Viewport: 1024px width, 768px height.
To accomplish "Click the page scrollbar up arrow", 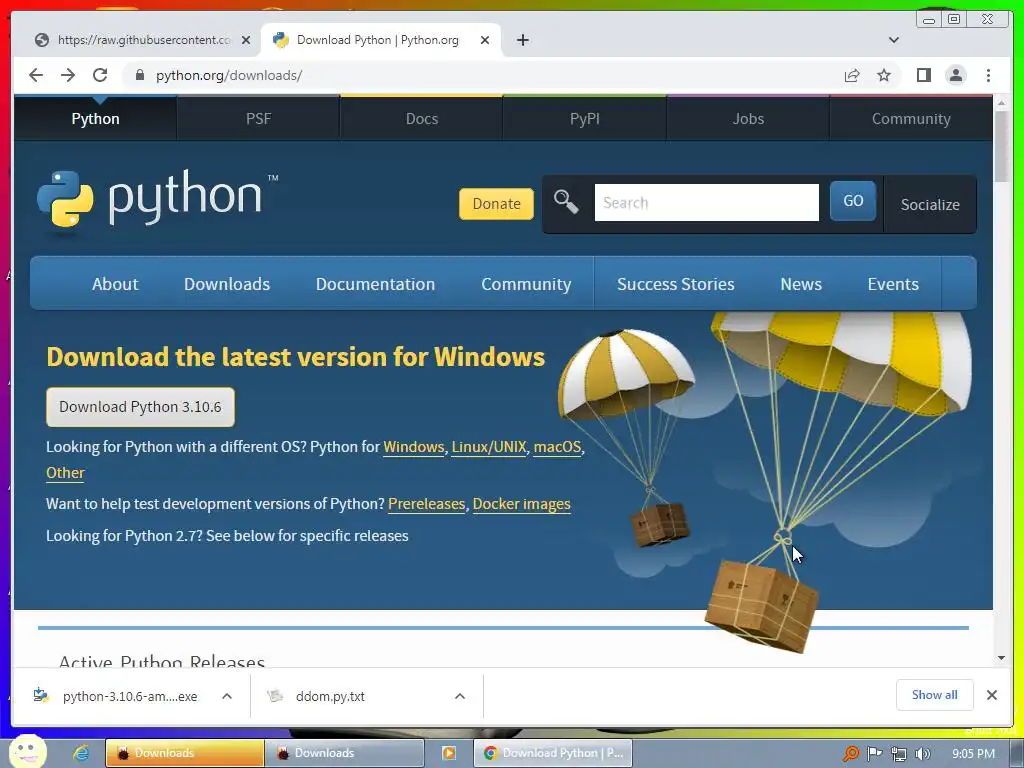I will click(x=1002, y=103).
